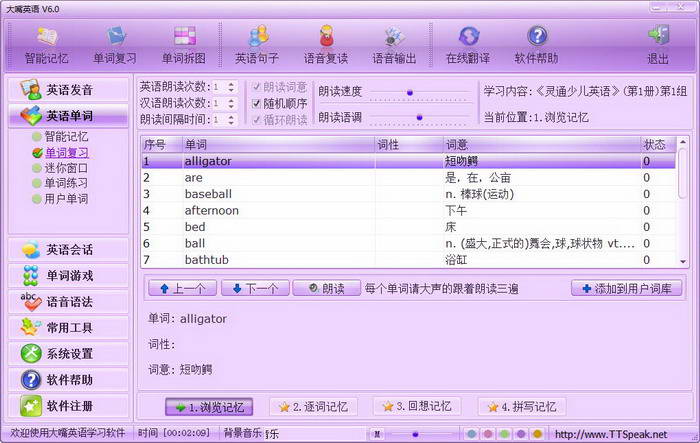Expand the 英语会话 sidebar section
This screenshot has height=443, width=700.
70,249
